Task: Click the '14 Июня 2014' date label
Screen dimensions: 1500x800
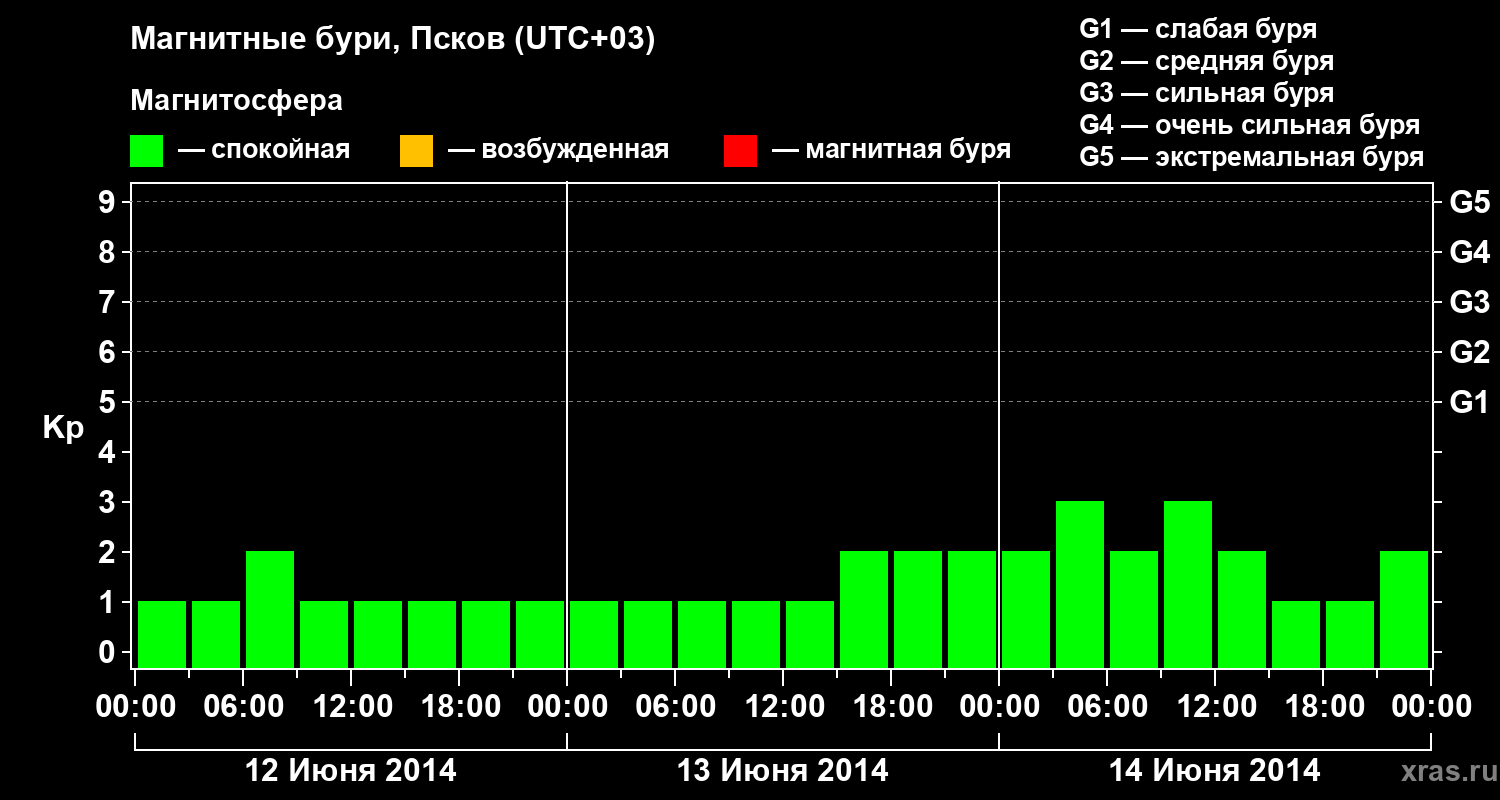Action: (1215, 771)
